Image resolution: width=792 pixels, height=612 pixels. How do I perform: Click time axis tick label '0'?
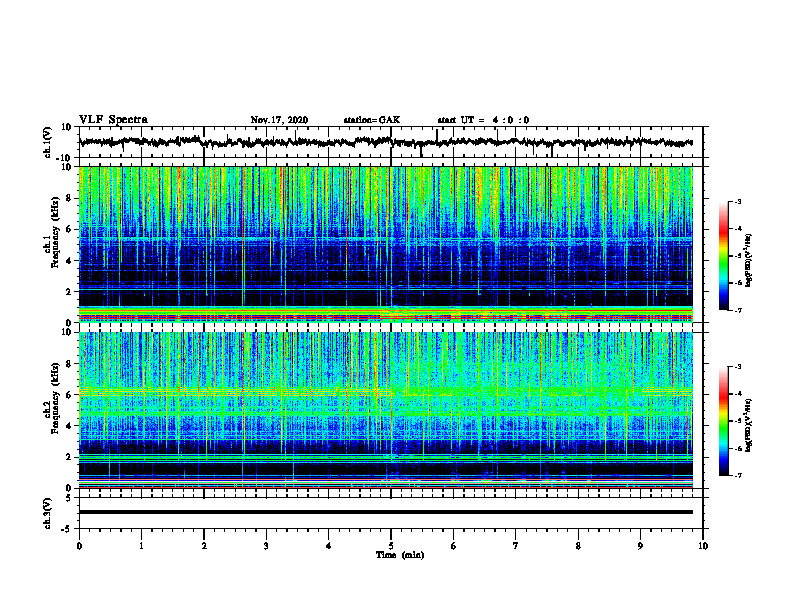click(79, 546)
